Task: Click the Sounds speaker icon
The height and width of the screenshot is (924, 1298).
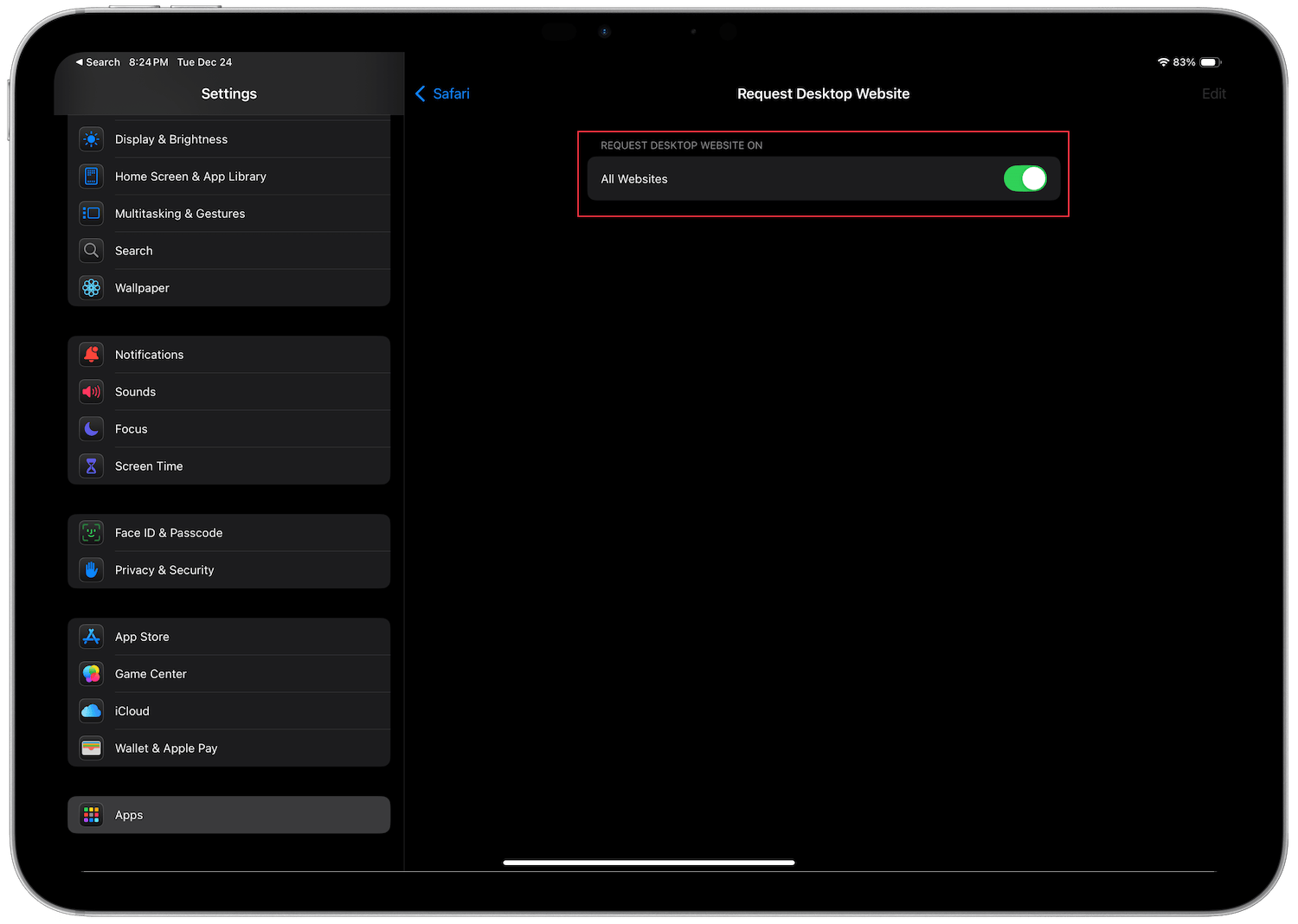Action: tap(91, 391)
